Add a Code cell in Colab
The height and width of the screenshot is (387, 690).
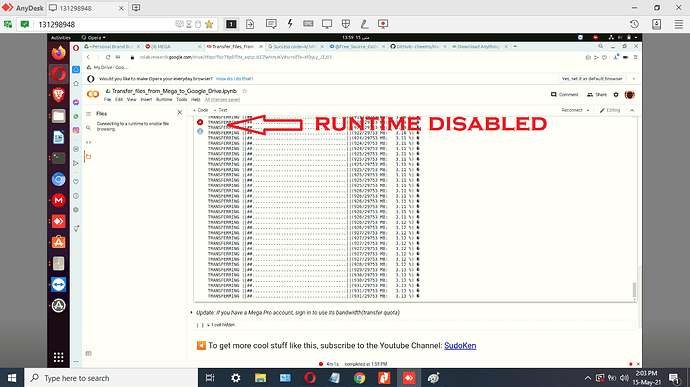tap(201, 110)
